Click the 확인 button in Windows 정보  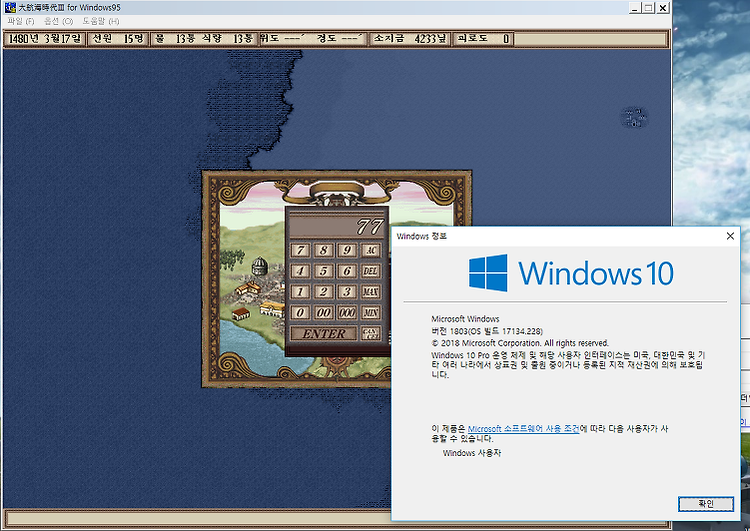[706, 503]
